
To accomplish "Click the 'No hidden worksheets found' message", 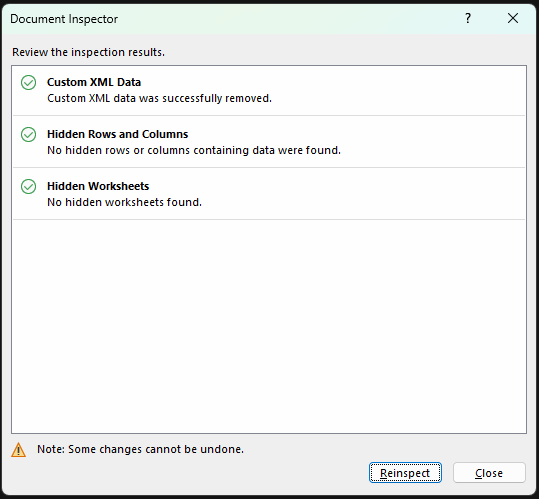I will click(x=124, y=202).
